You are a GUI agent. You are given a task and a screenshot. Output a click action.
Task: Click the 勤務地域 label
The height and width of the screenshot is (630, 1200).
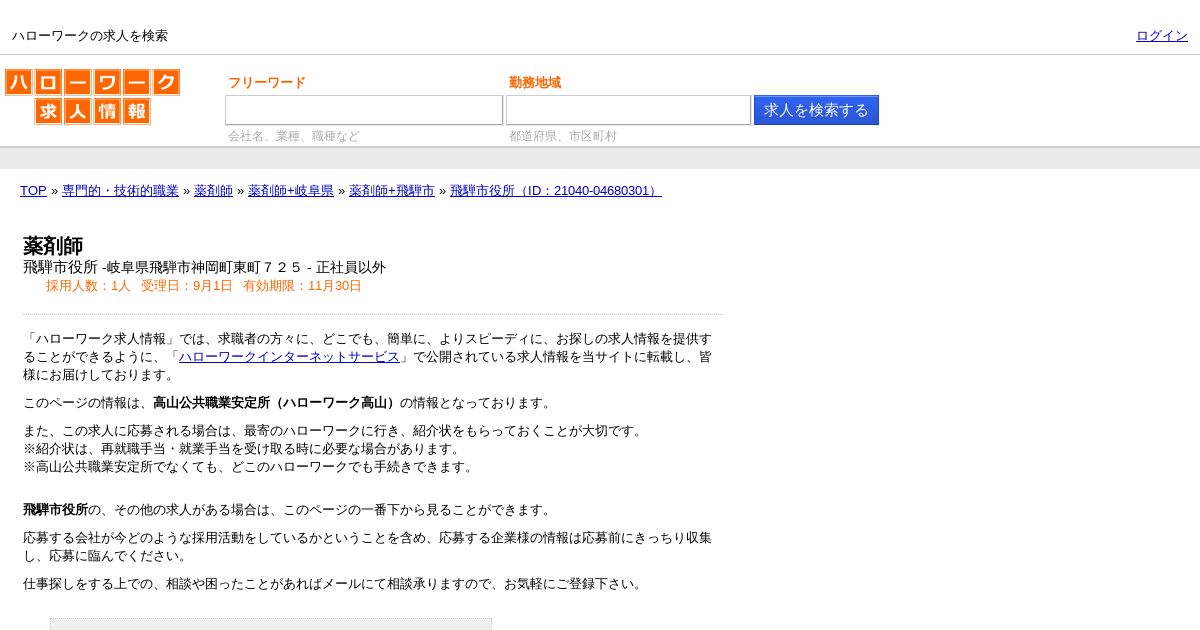(x=535, y=83)
